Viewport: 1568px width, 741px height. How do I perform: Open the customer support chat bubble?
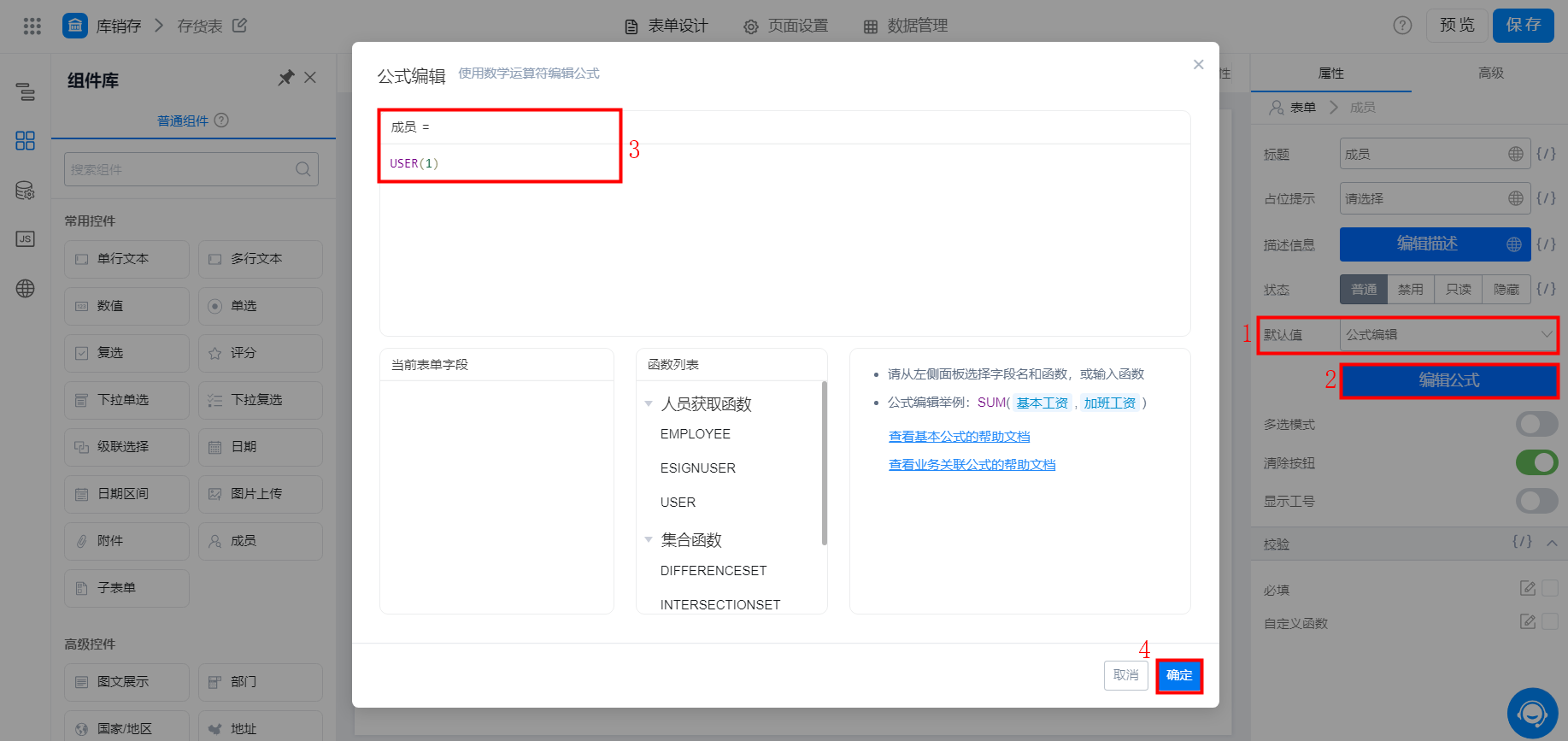pos(1532,713)
